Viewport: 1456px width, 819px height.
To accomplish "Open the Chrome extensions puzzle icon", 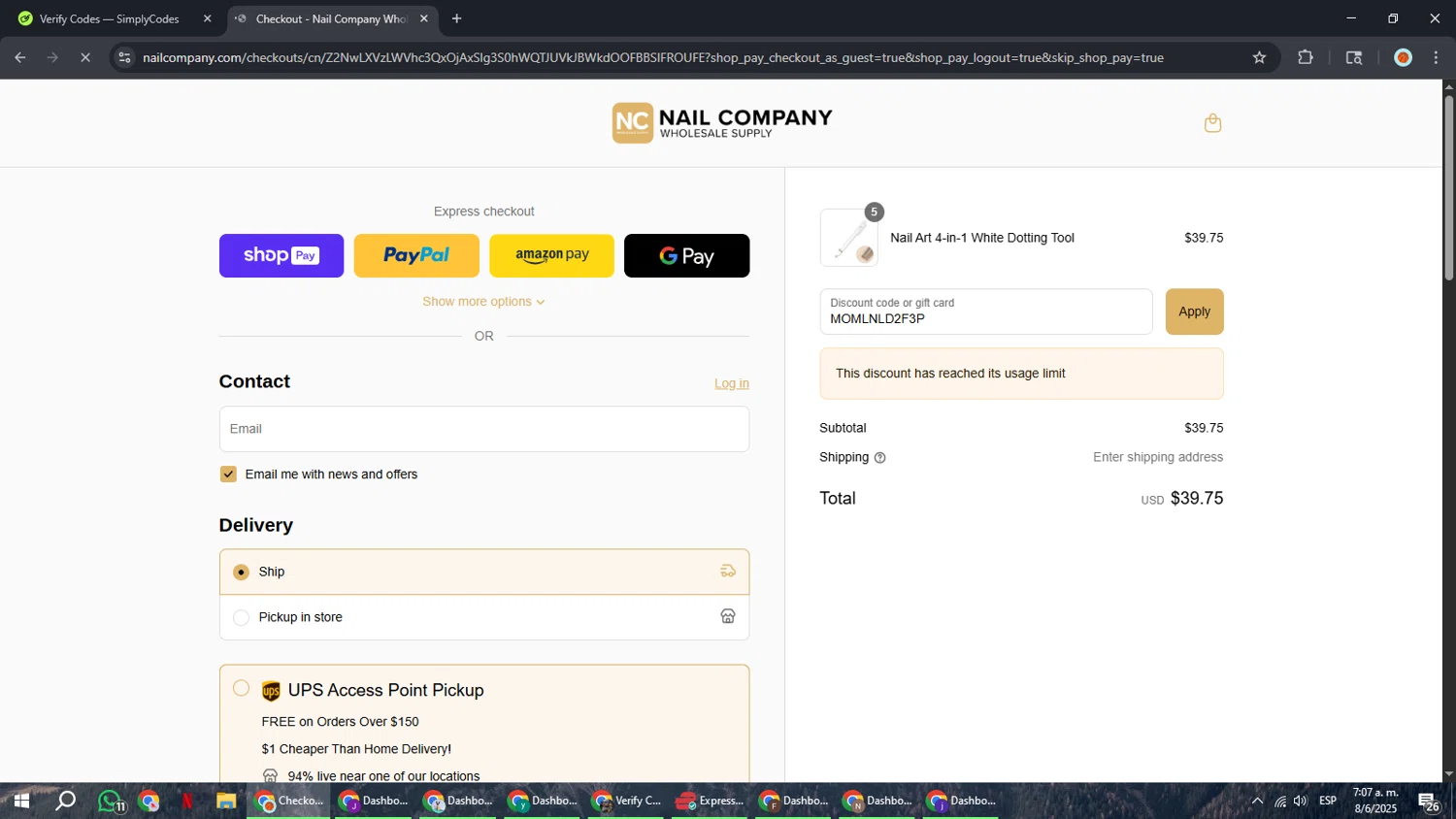I will click(x=1306, y=57).
